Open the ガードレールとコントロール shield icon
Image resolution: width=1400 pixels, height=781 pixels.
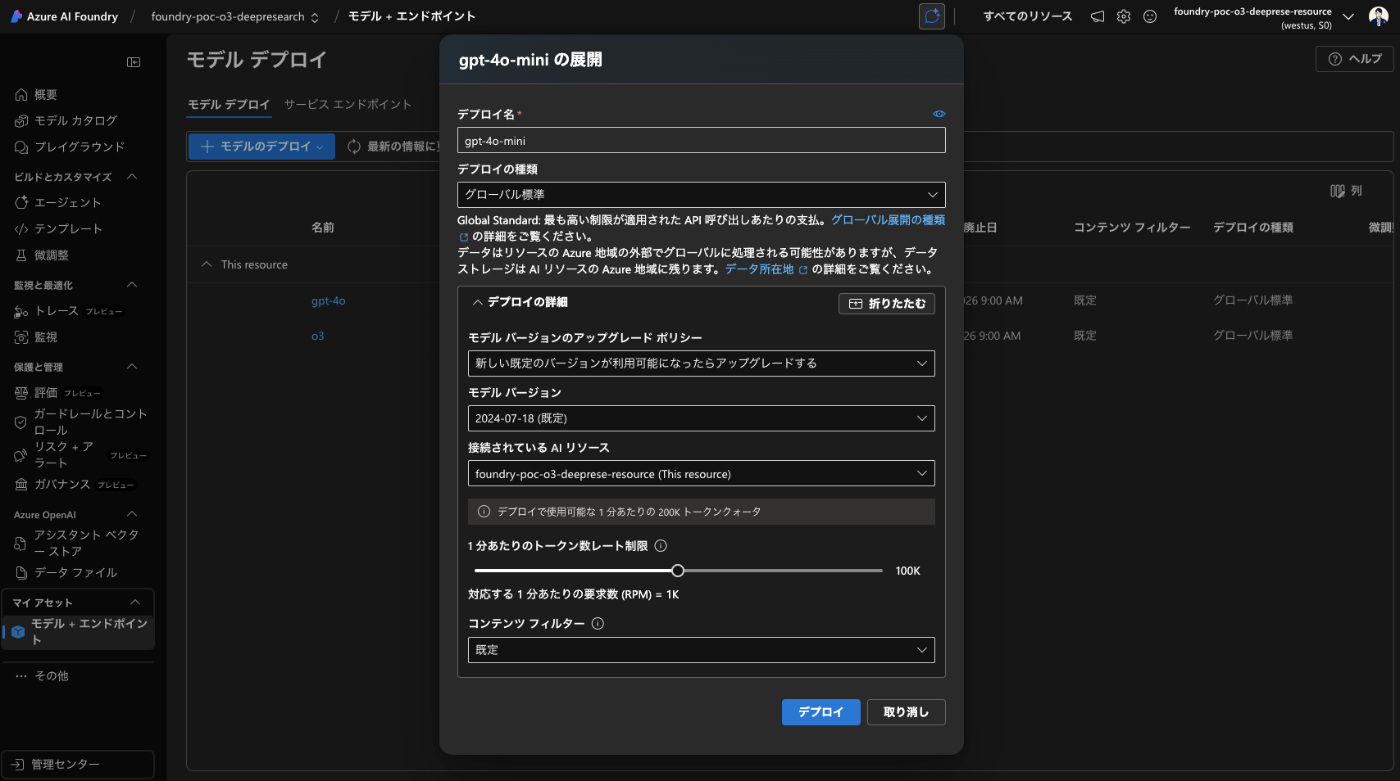click(x=21, y=422)
